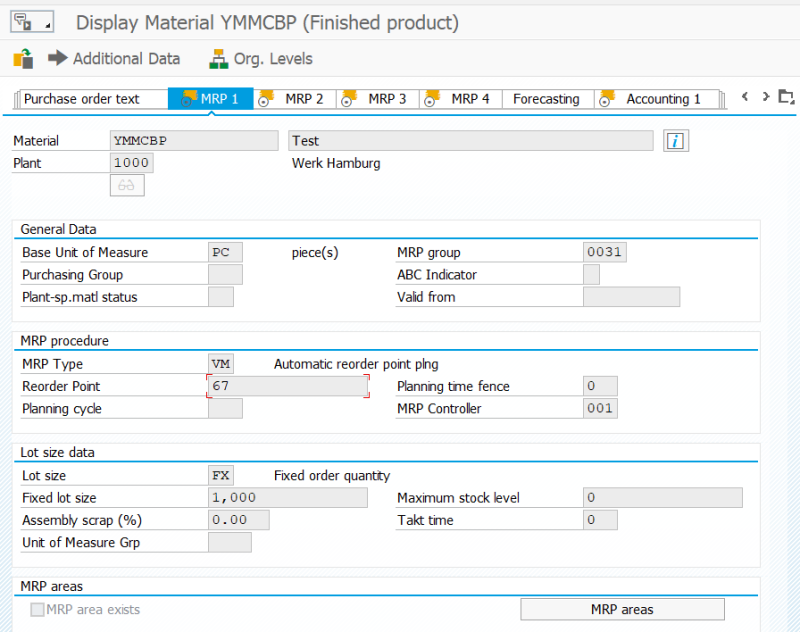The height and width of the screenshot is (632, 800).
Task: Click the Plant-sp.matl status field
Action: [221, 297]
